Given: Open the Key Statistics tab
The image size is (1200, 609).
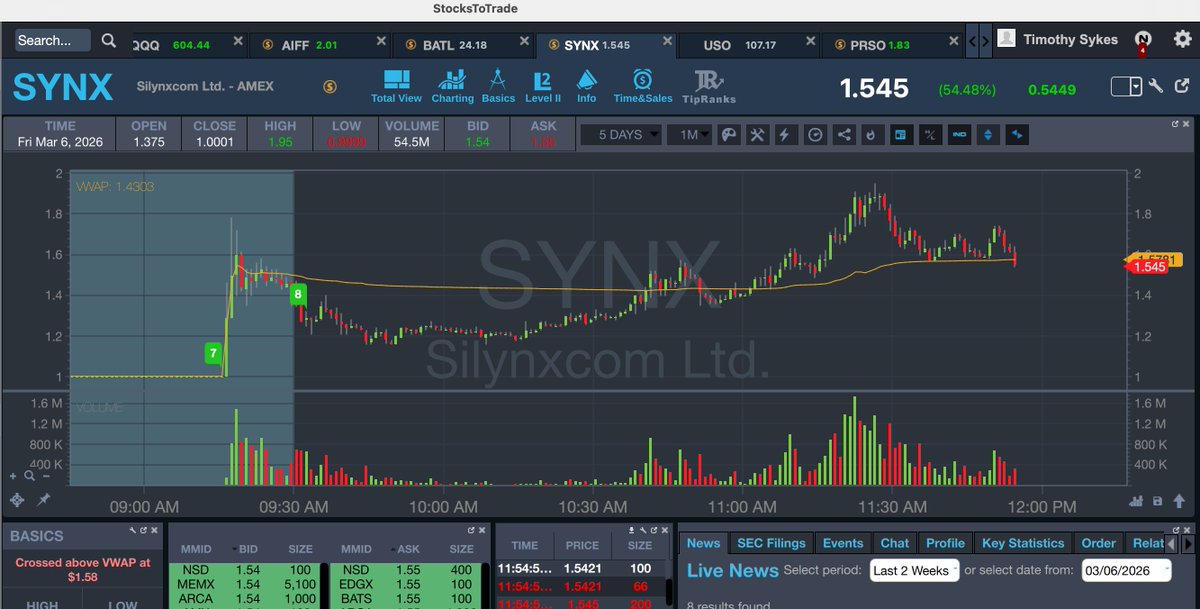Looking at the screenshot, I should pyautogui.click(x=1023, y=543).
